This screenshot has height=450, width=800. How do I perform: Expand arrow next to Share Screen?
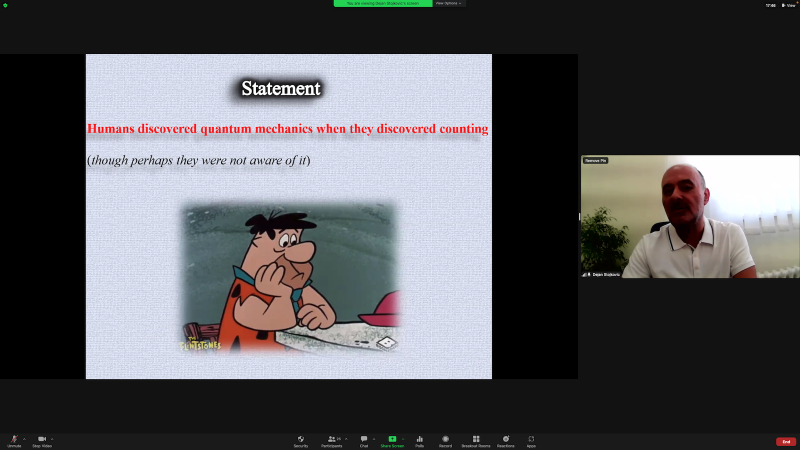coord(403,439)
